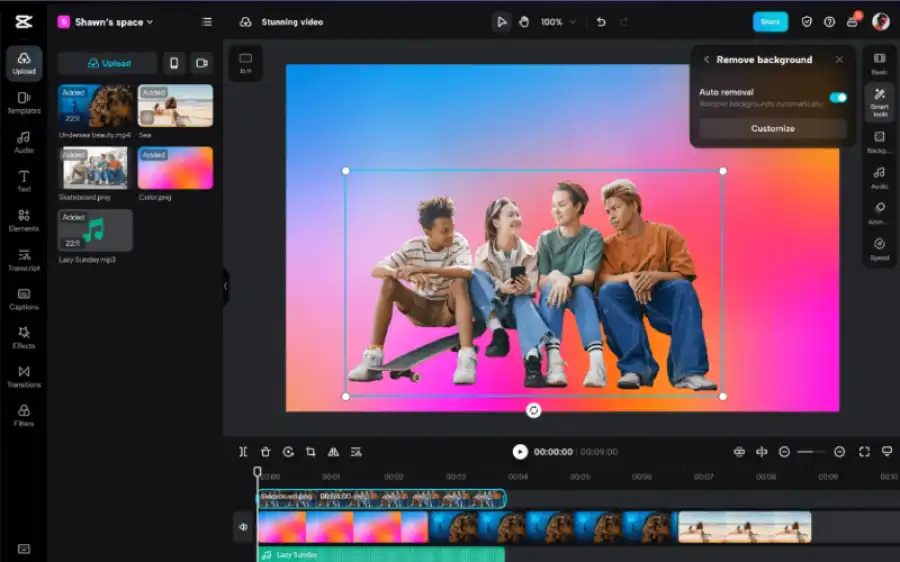Screen dimensions: 900x562
Task: Click the timeline preview axis split icon
Action: click(x=762, y=452)
